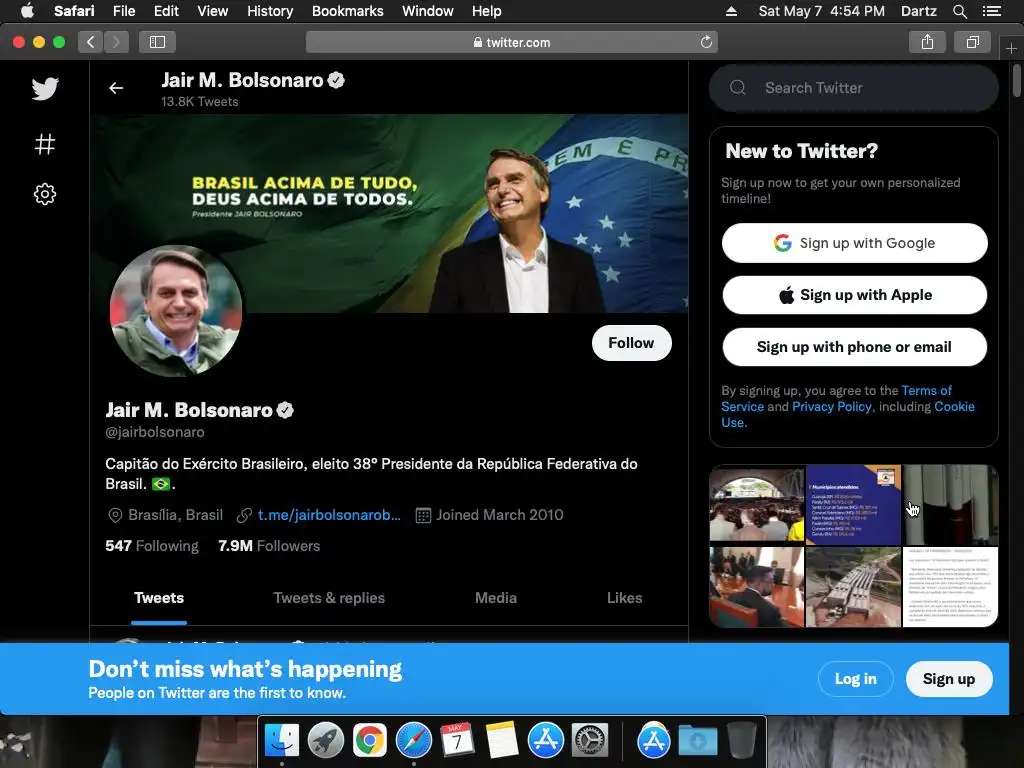Open media thumbnail showing crowd under arch
Image resolution: width=1024 pixels, height=768 pixels.
coord(756,504)
